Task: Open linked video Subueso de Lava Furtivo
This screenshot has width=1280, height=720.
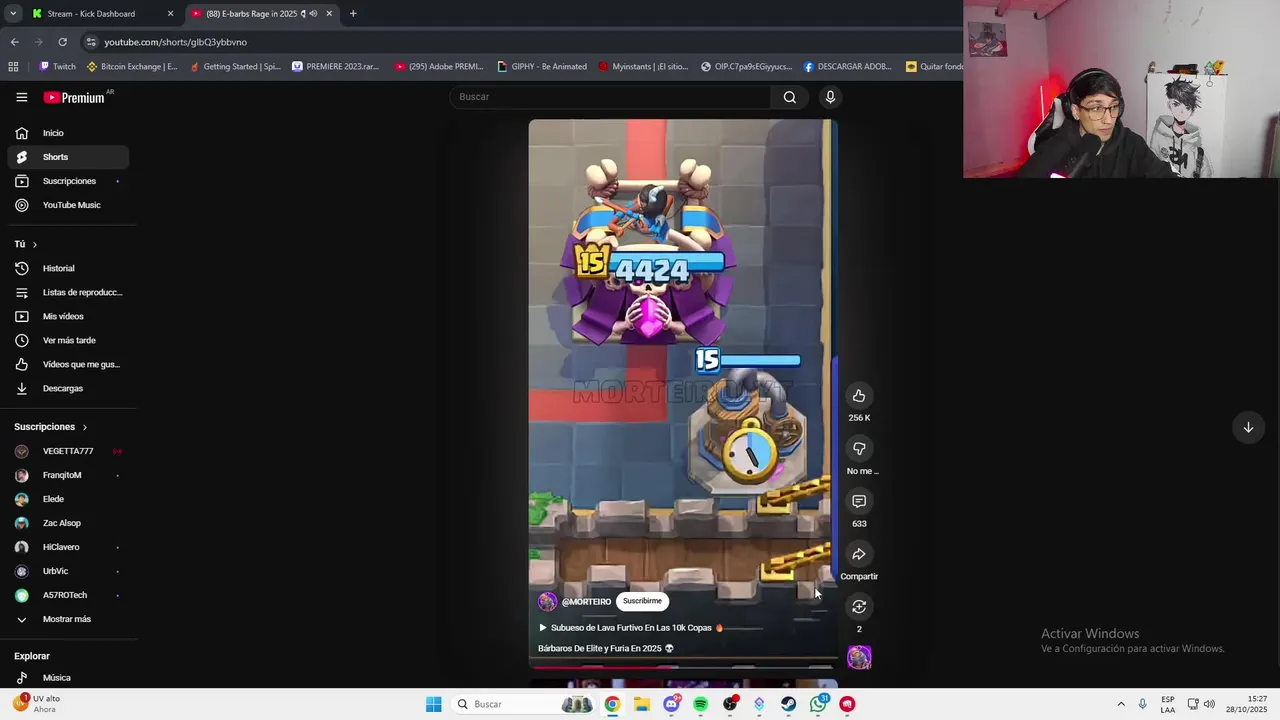Action: (630, 628)
